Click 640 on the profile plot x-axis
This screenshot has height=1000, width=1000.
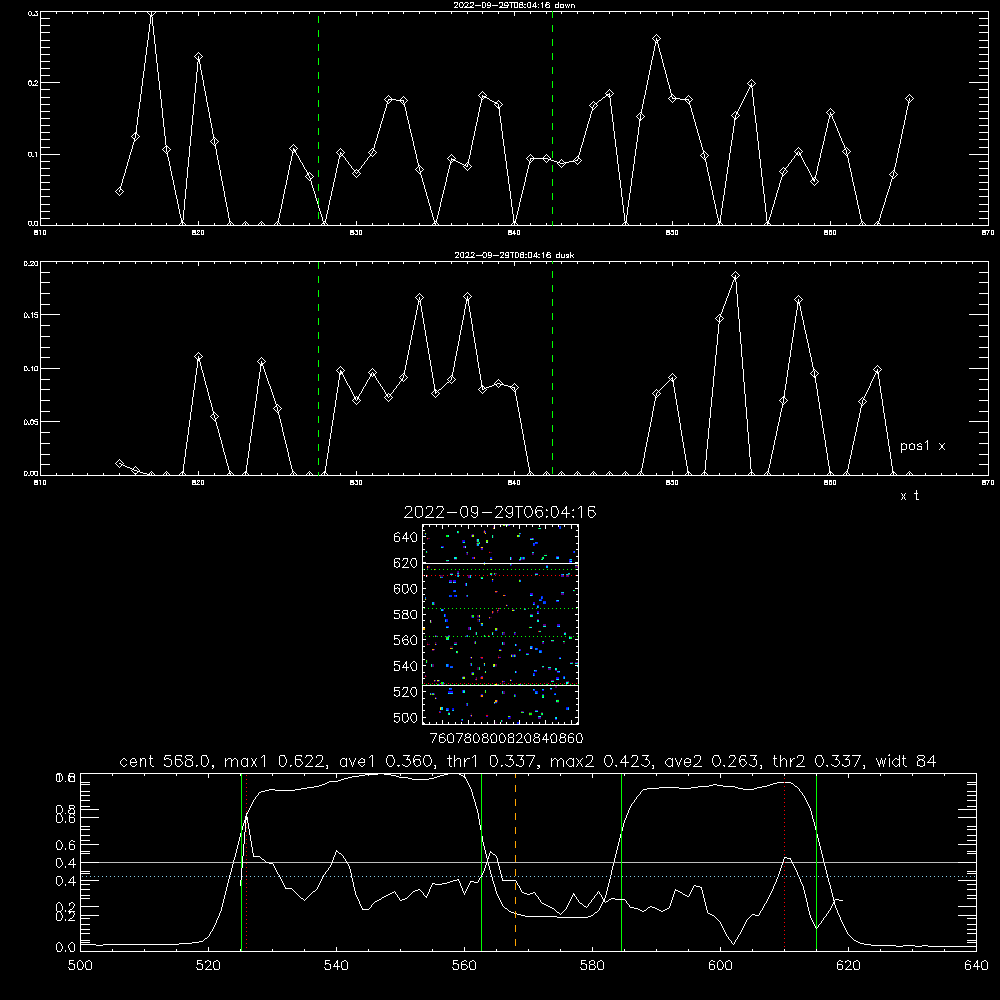[x=976, y=965]
